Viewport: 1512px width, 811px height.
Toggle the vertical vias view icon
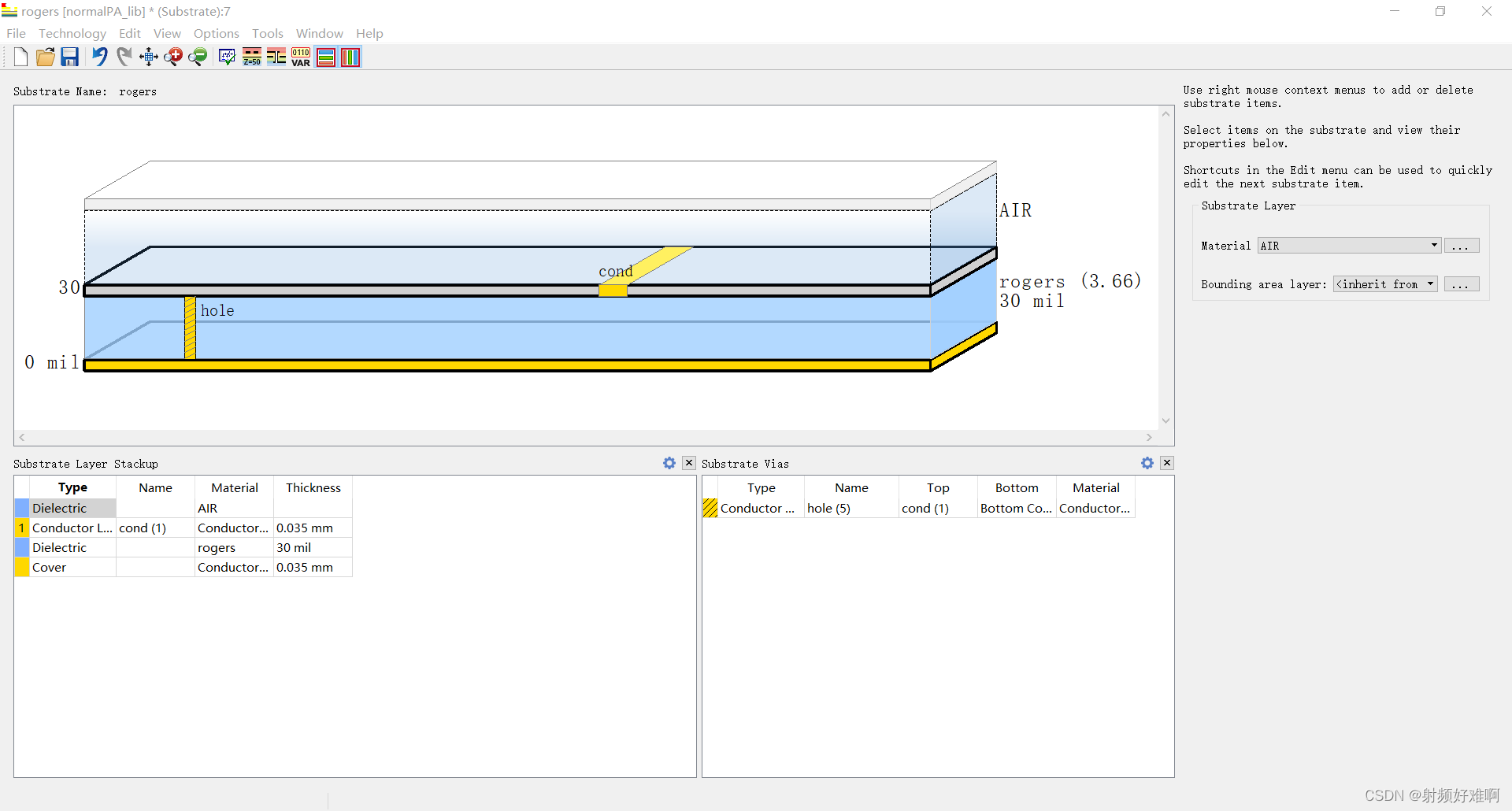350,57
